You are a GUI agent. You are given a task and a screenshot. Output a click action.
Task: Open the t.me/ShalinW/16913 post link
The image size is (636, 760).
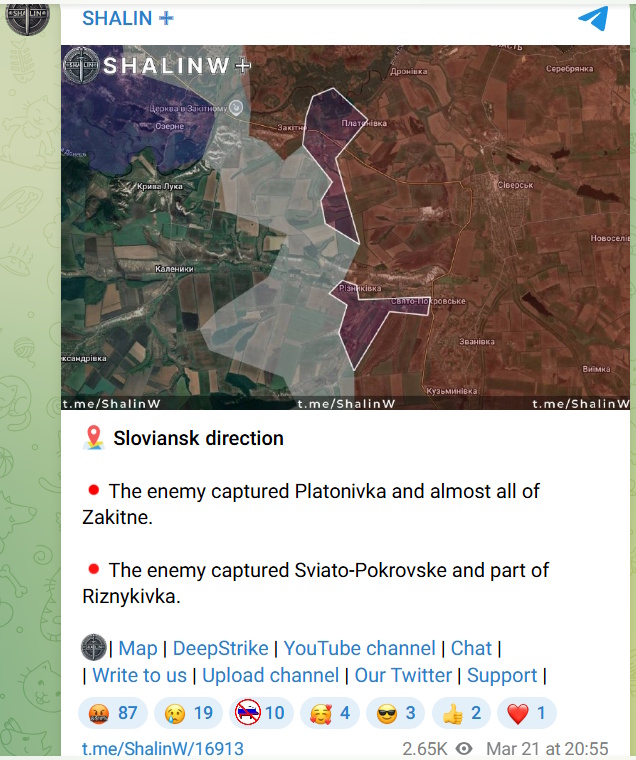pos(163,749)
